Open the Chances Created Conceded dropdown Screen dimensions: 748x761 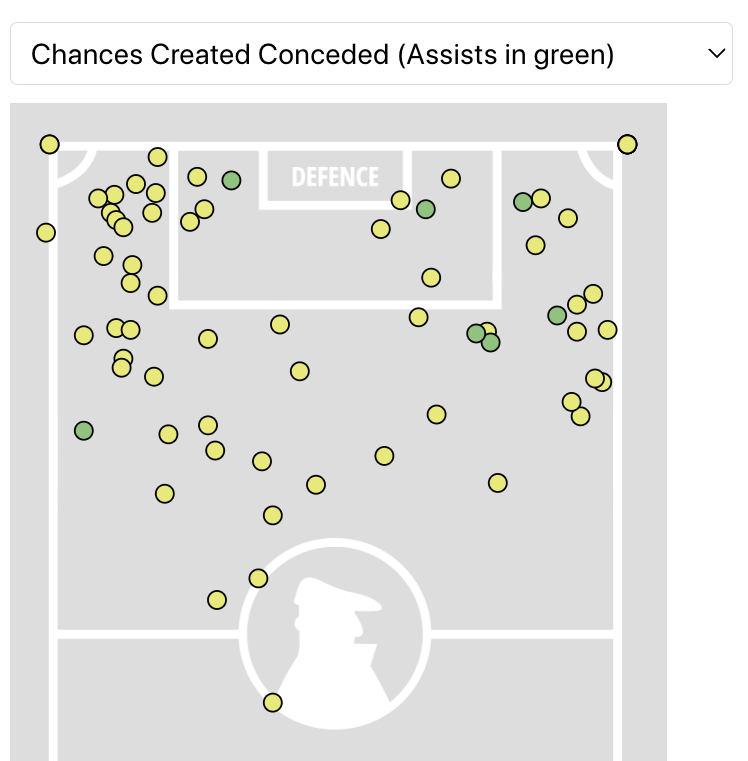point(370,54)
